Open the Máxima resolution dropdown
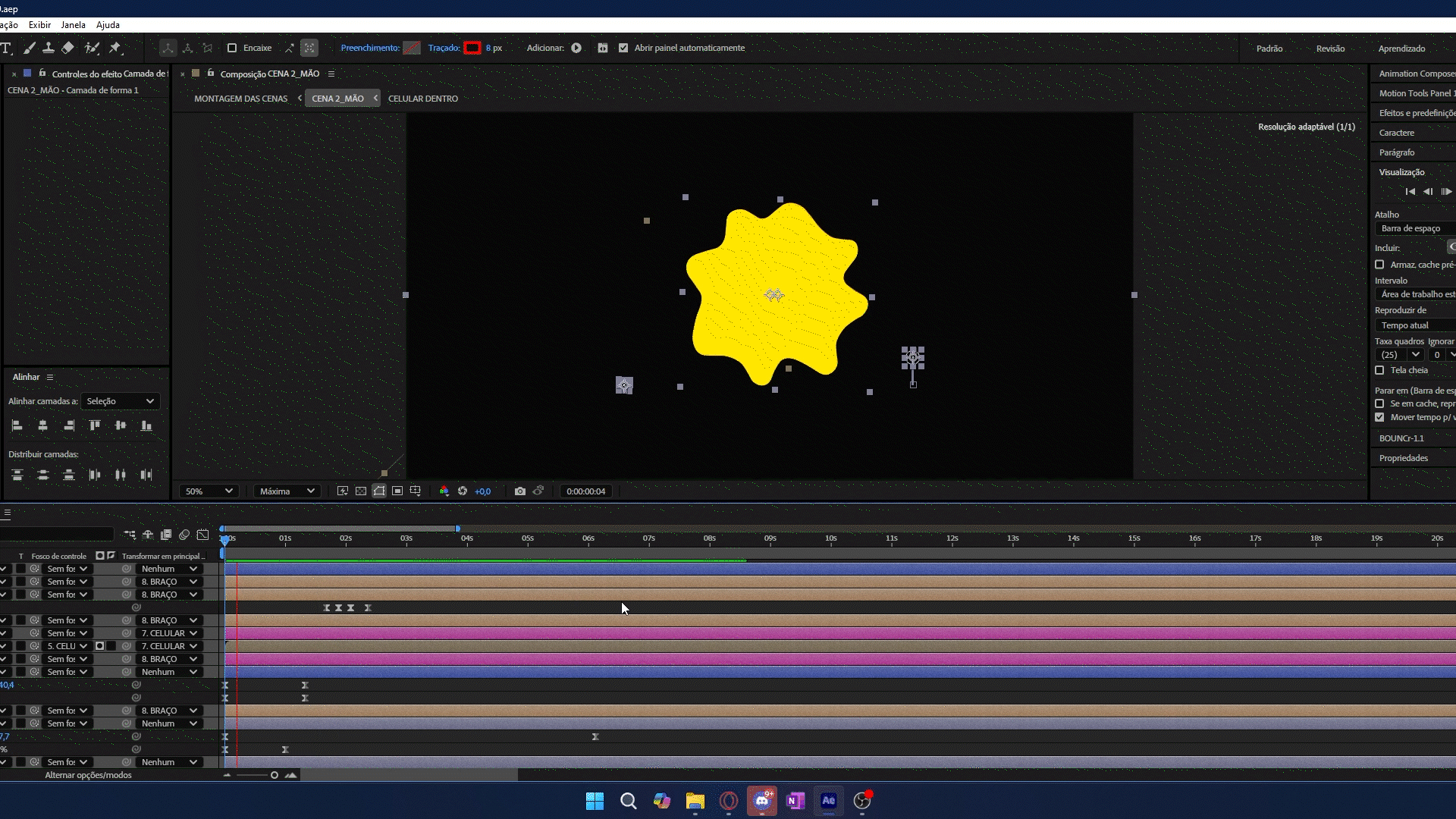 click(x=287, y=491)
